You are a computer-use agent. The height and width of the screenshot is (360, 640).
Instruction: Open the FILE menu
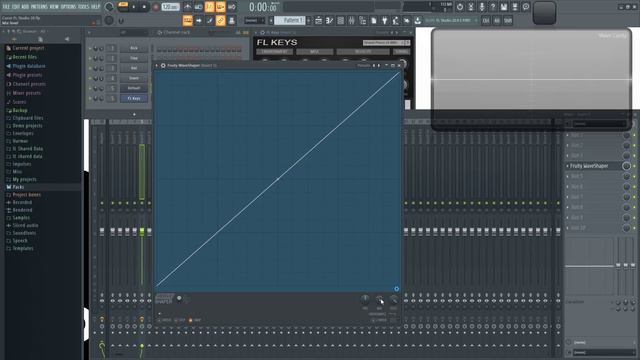click(x=6, y=7)
